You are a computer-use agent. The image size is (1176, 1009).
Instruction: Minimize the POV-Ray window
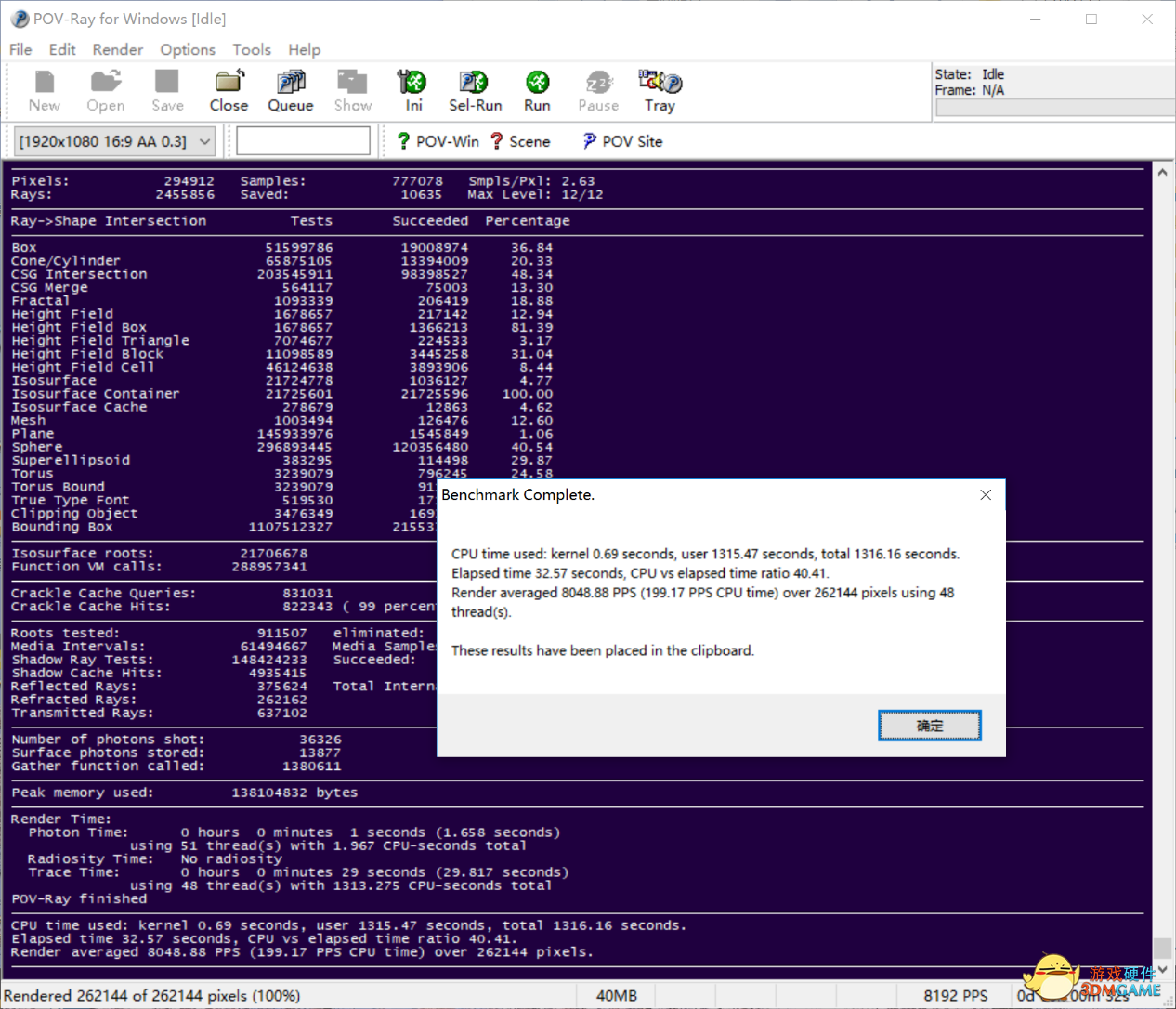pyautogui.click(x=1035, y=19)
